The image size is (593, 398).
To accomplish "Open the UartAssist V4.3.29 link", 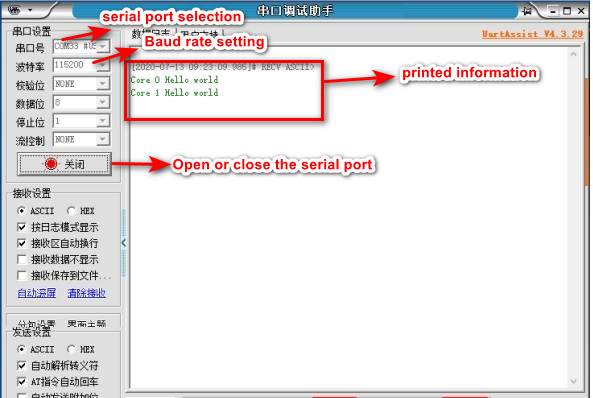I will point(532,34).
